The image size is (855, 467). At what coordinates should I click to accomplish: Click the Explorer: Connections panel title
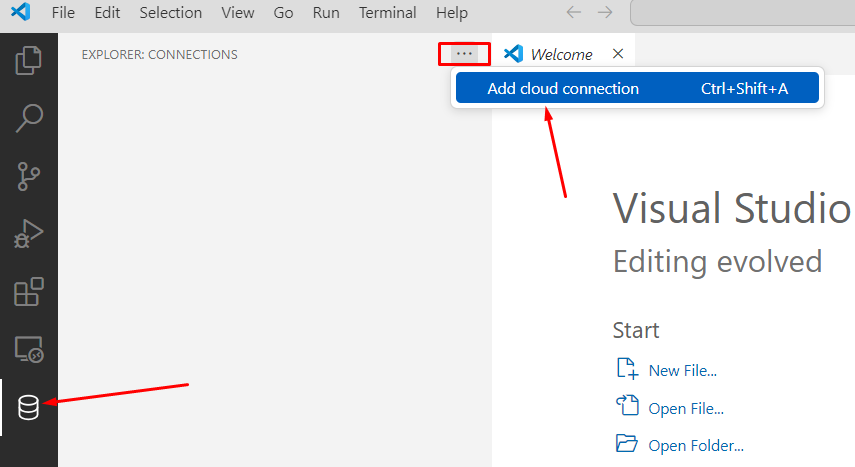159,55
